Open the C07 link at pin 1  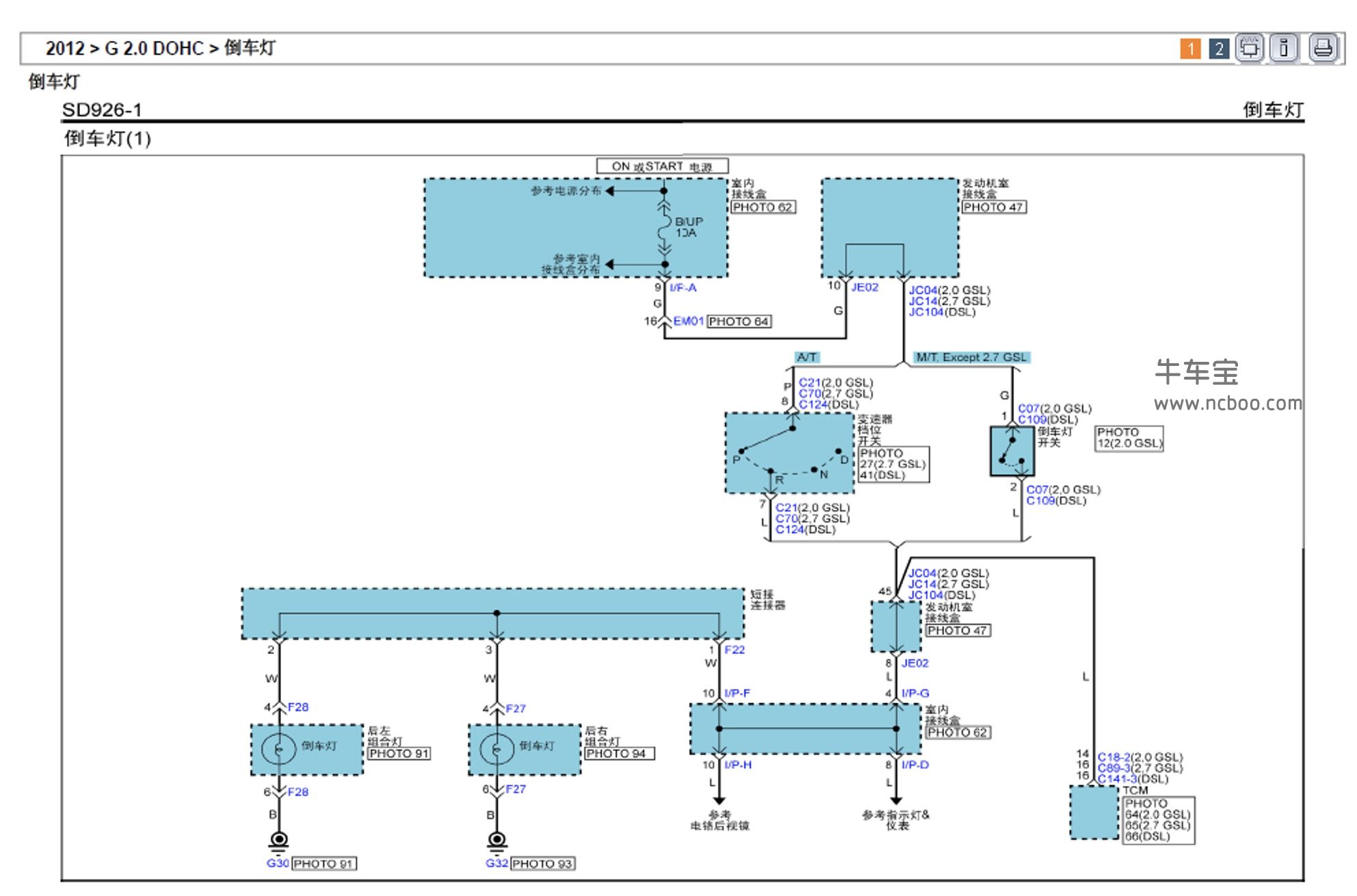click(x=1028, y=409)
